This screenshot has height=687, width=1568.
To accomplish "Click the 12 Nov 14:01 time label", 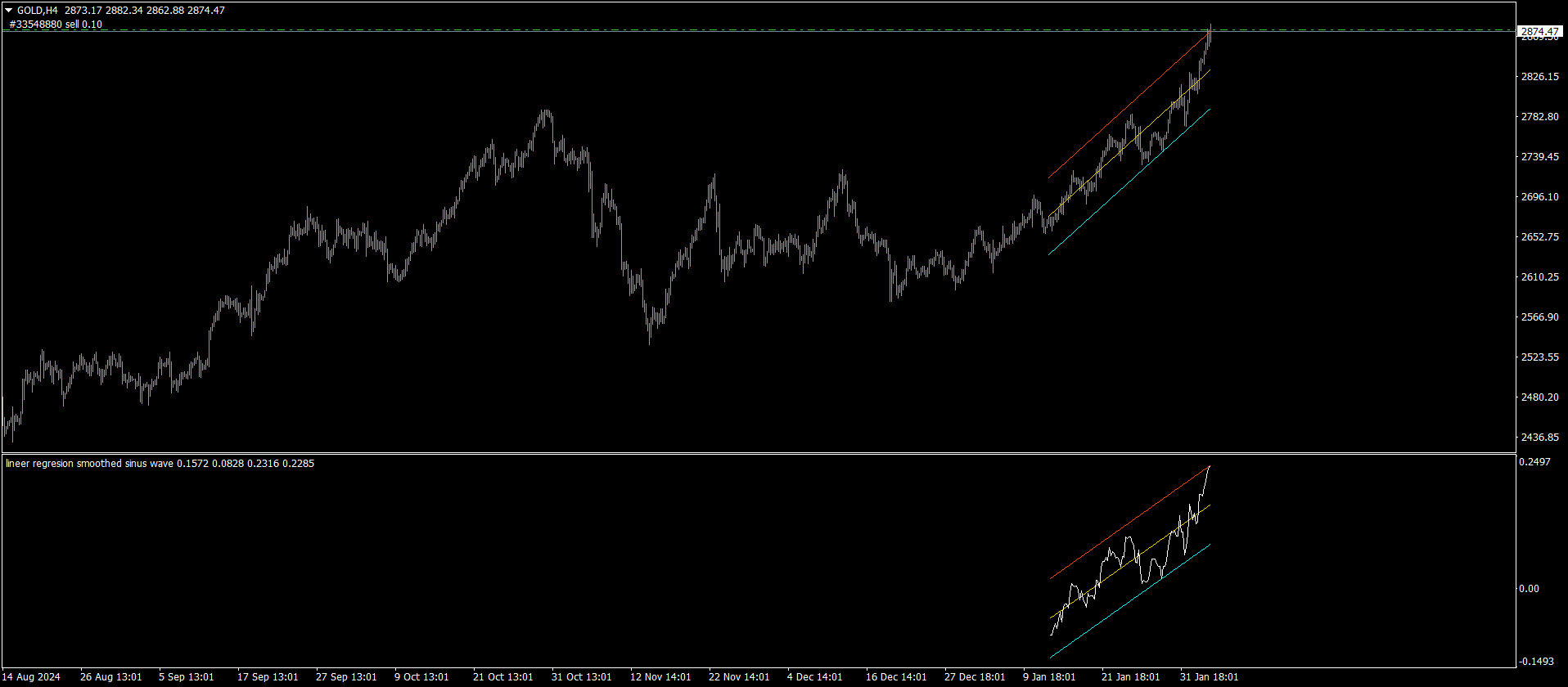I will click(x=660, y=677).
